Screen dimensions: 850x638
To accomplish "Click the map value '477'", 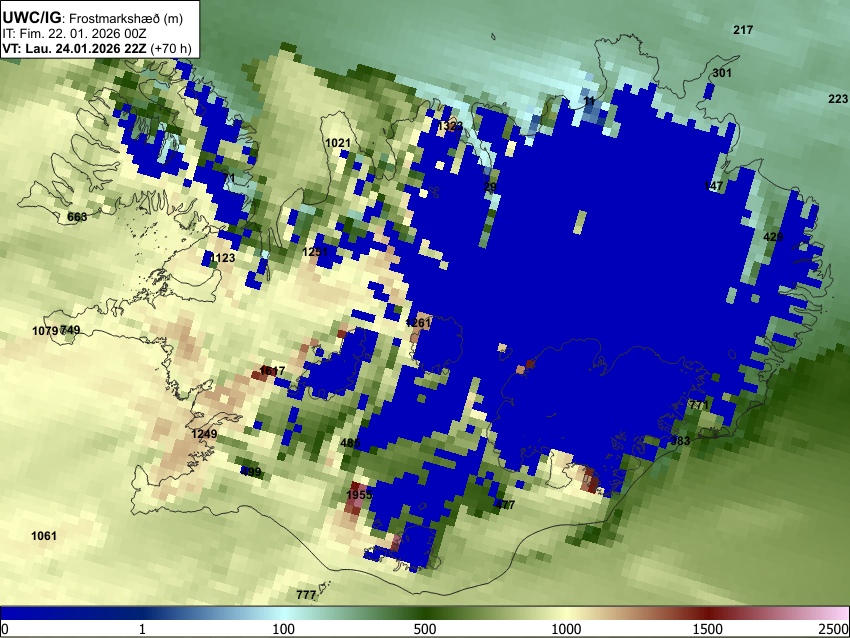I will [x=505, y=505].
